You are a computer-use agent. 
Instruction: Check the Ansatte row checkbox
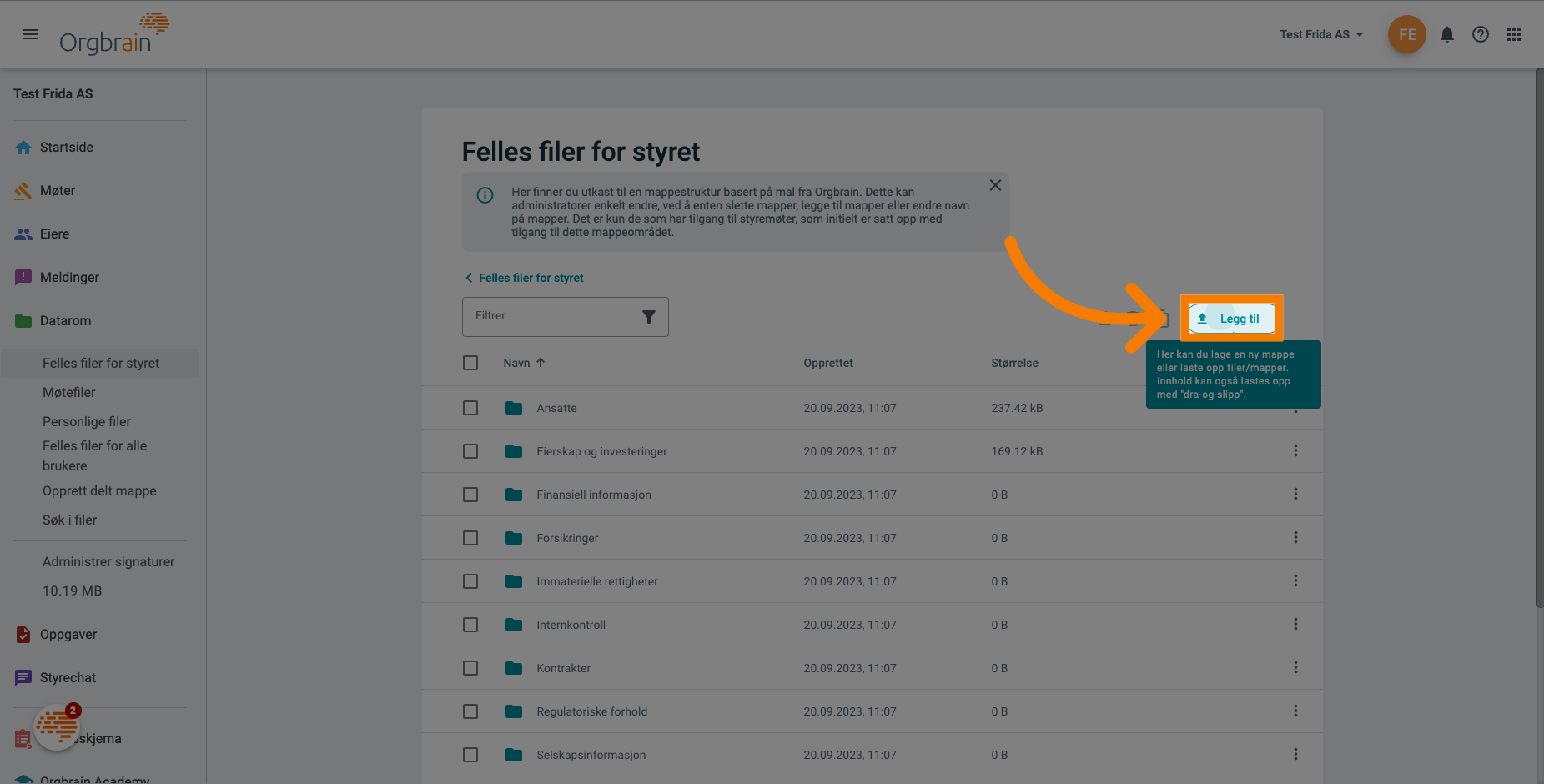470,408
